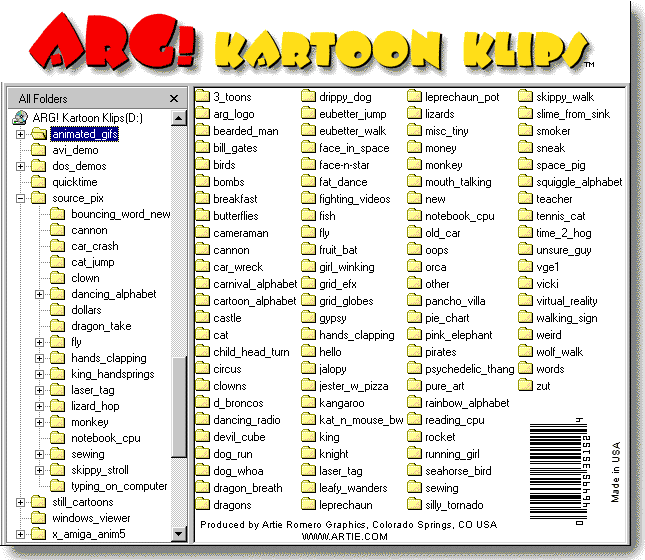This screenshot has width=645, height=560.
Task: Select dragon_take in the folder tree
Action: coord(101,326)
